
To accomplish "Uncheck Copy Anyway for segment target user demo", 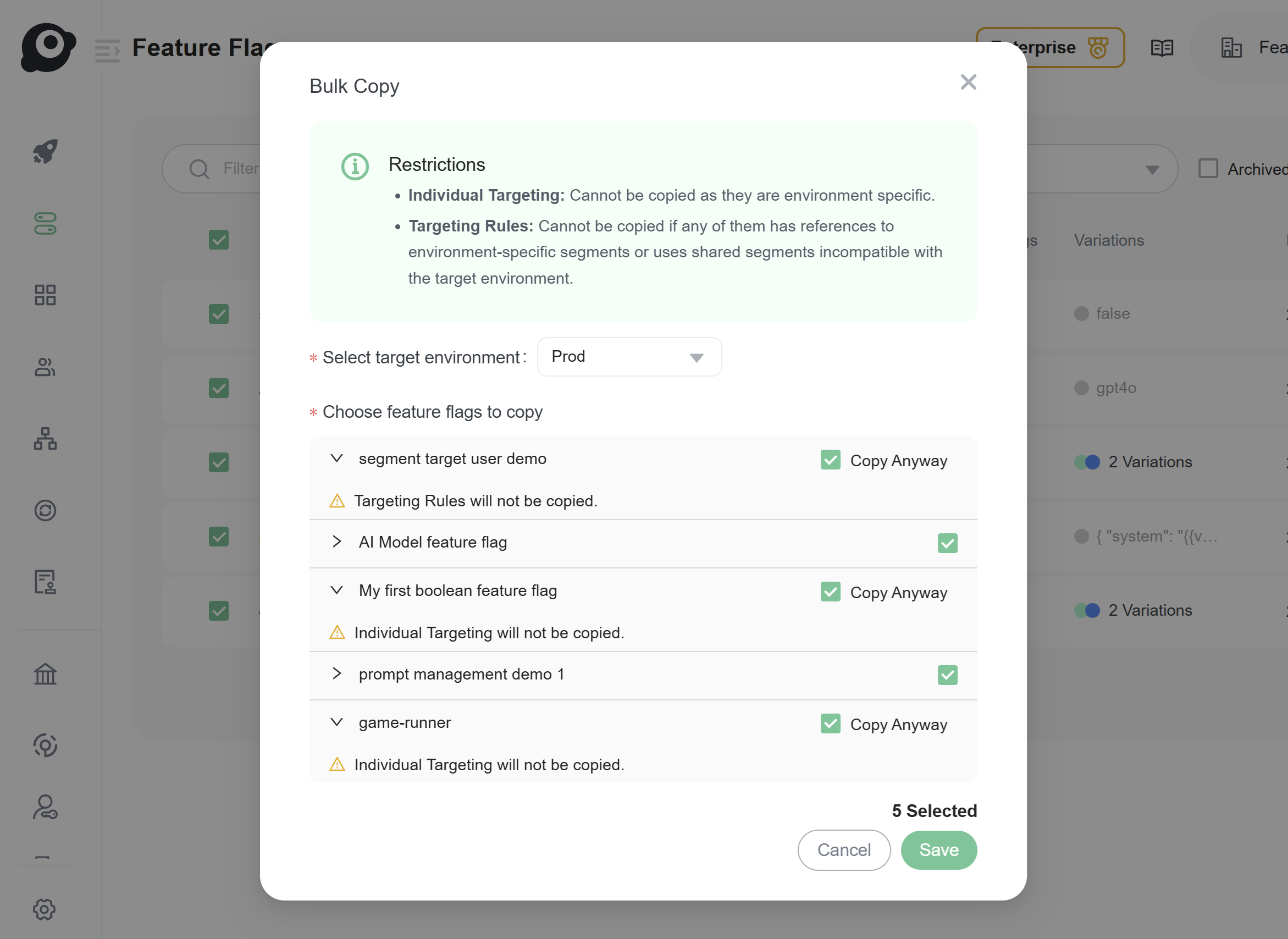I will coord(831,460).
